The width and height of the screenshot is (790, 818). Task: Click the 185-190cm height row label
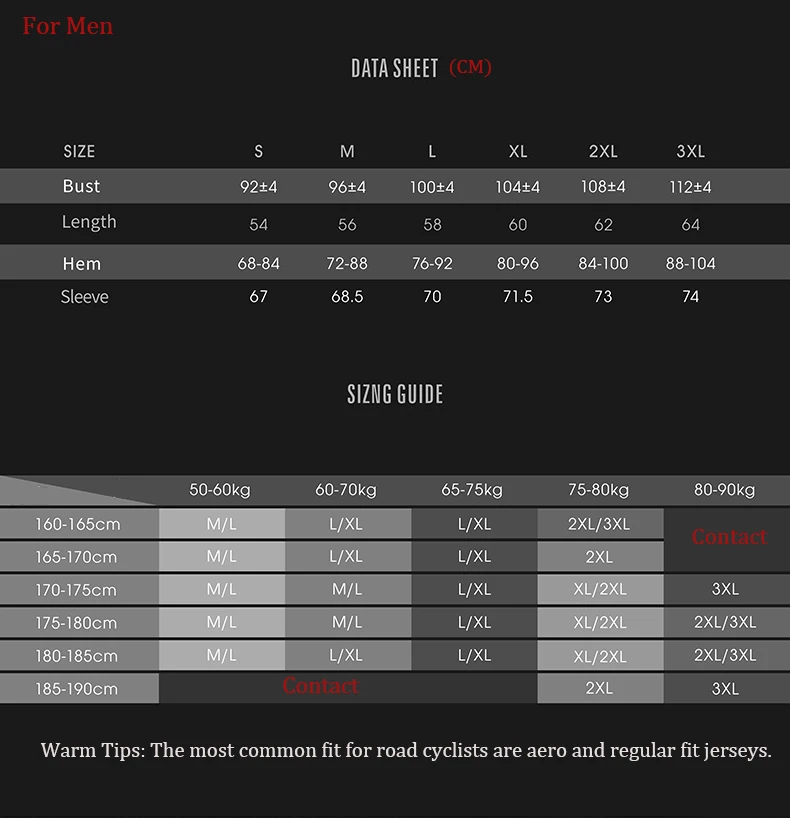[77, 689]
